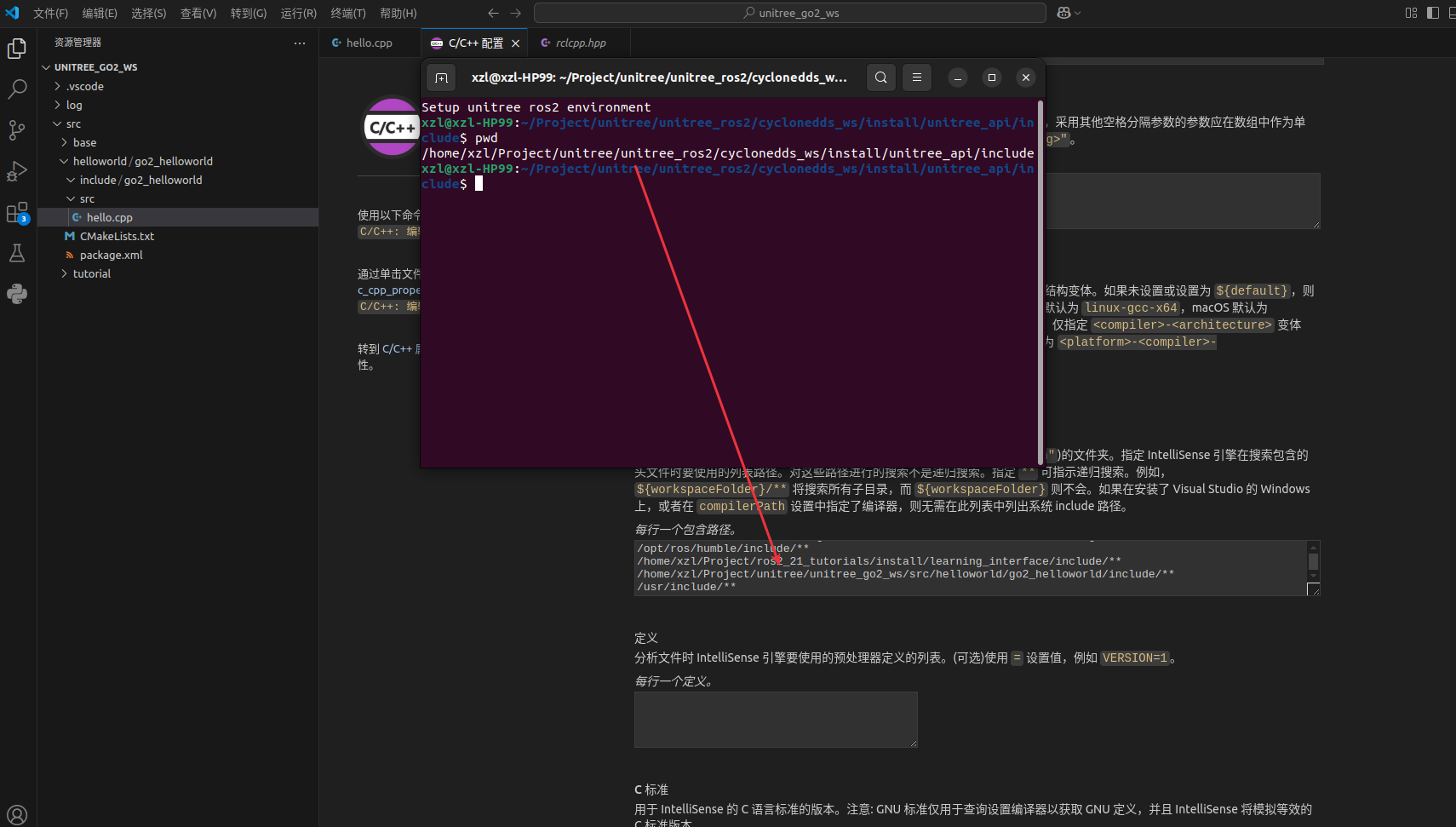Open new tab in terminal window
The width and height of the screenshot is (1456, 827).
[441, 78]
